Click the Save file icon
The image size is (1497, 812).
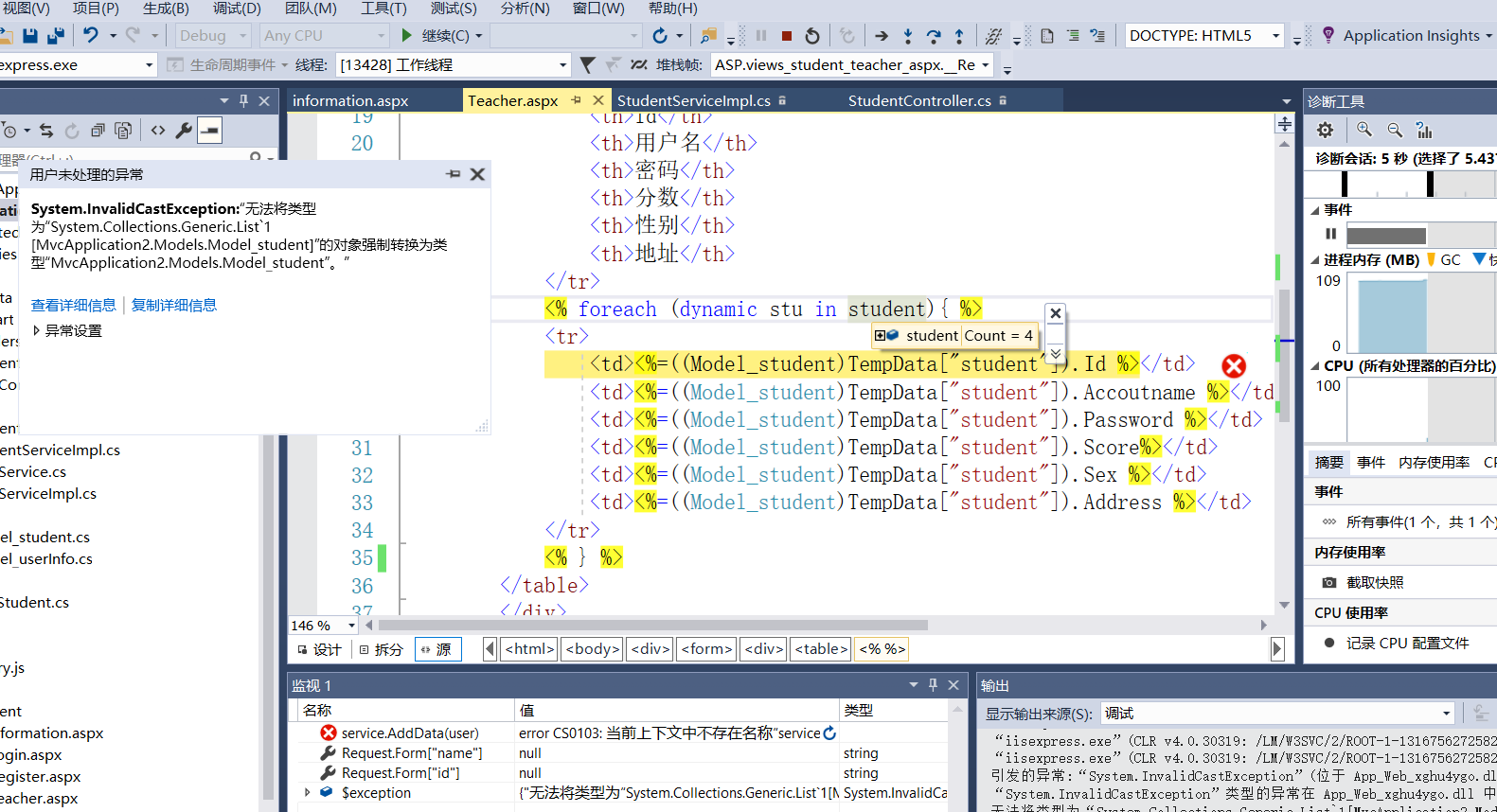coord(30,36)
